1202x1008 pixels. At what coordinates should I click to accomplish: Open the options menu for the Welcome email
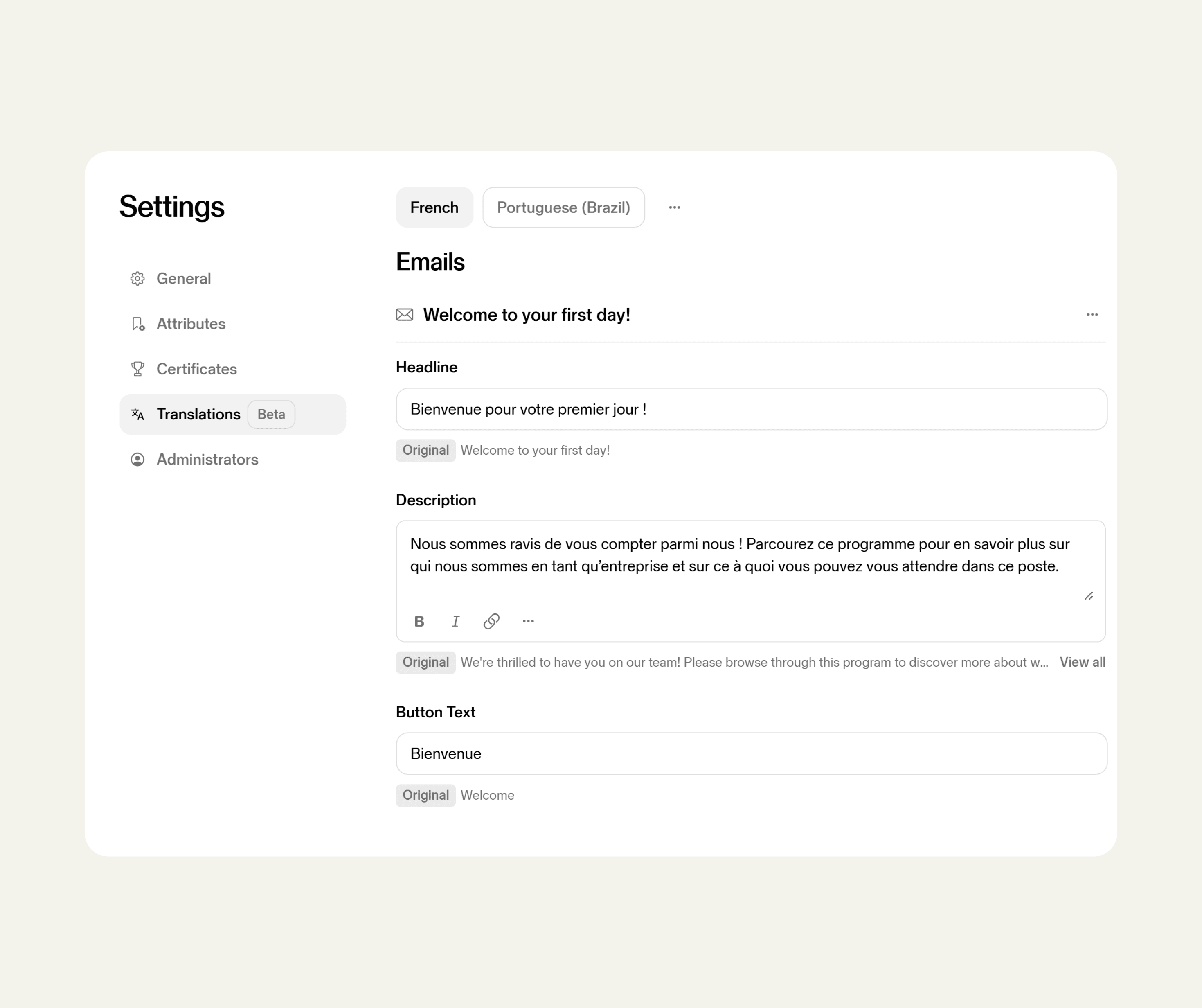tap(1092, 314)
